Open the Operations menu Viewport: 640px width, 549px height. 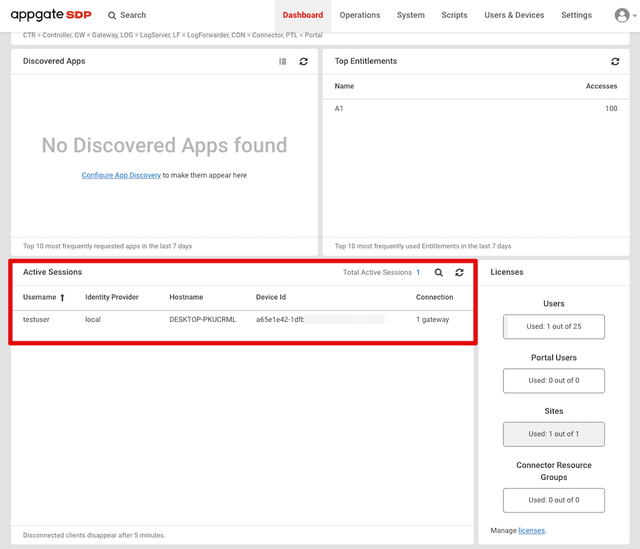pos(360,15)
